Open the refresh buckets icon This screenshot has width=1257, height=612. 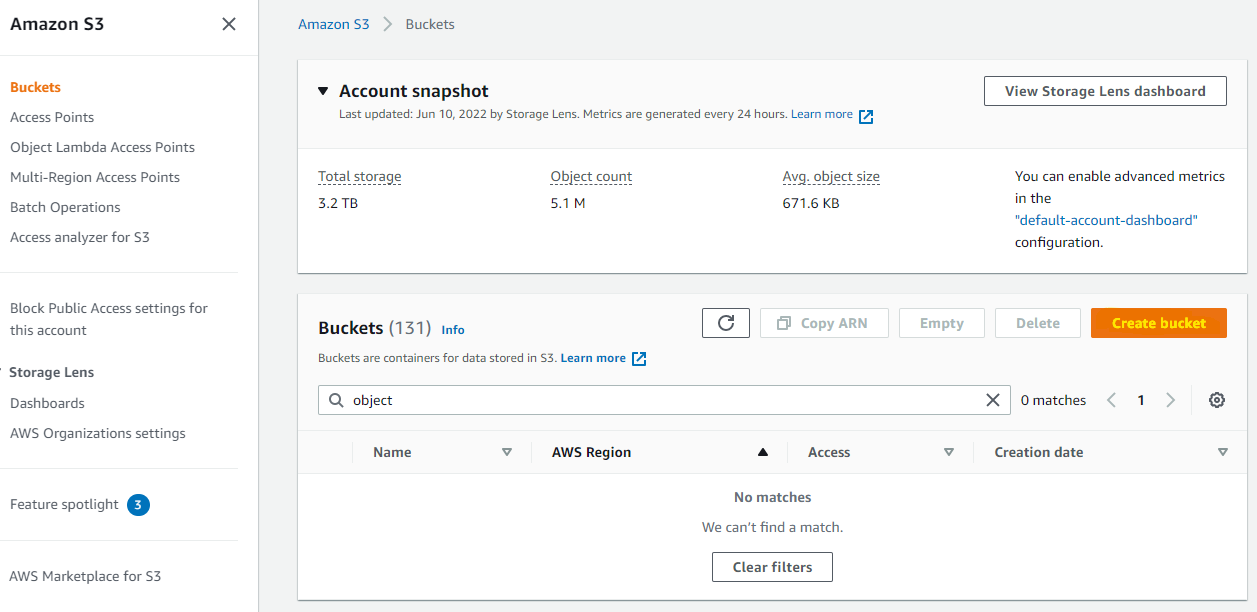726,322
